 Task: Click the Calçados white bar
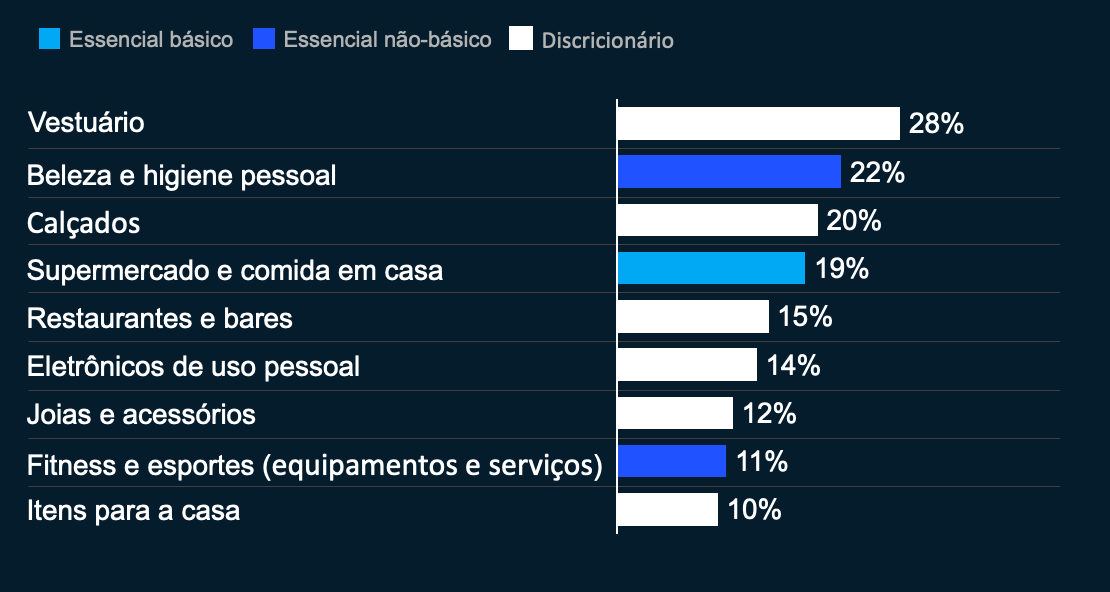(x=717, y=220)
